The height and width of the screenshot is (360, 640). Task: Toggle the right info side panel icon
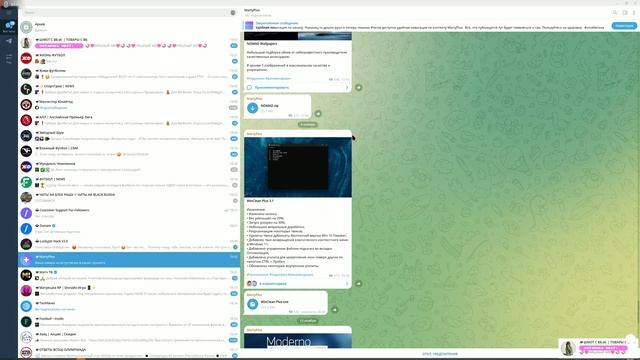pos(625,13)
